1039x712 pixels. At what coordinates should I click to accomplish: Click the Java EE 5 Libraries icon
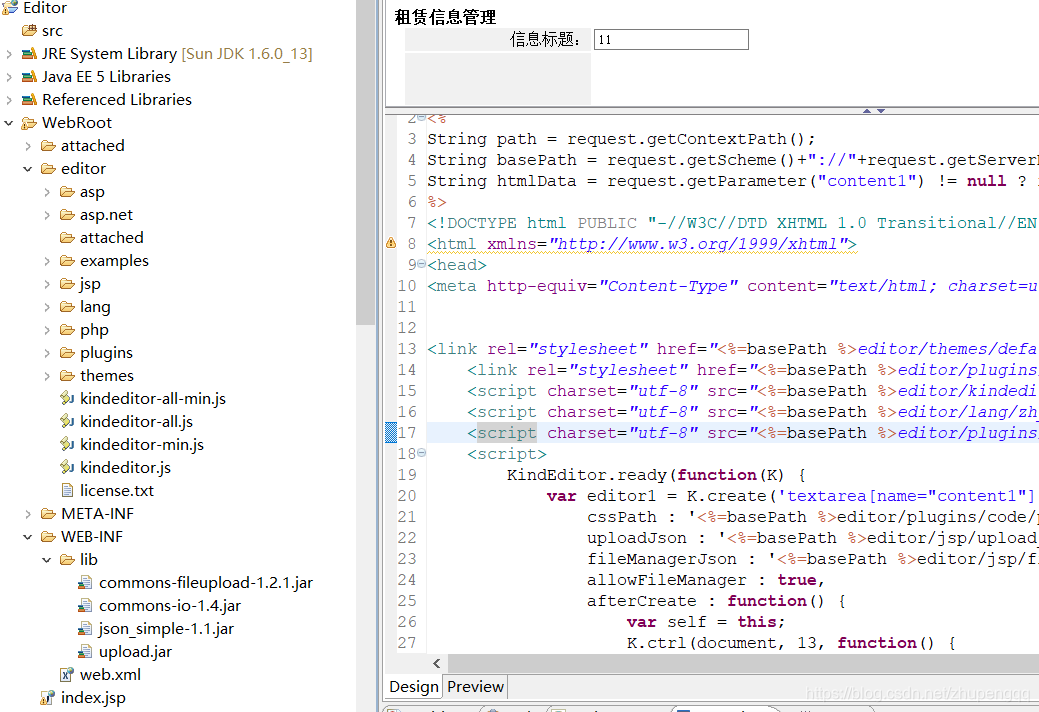29,77
